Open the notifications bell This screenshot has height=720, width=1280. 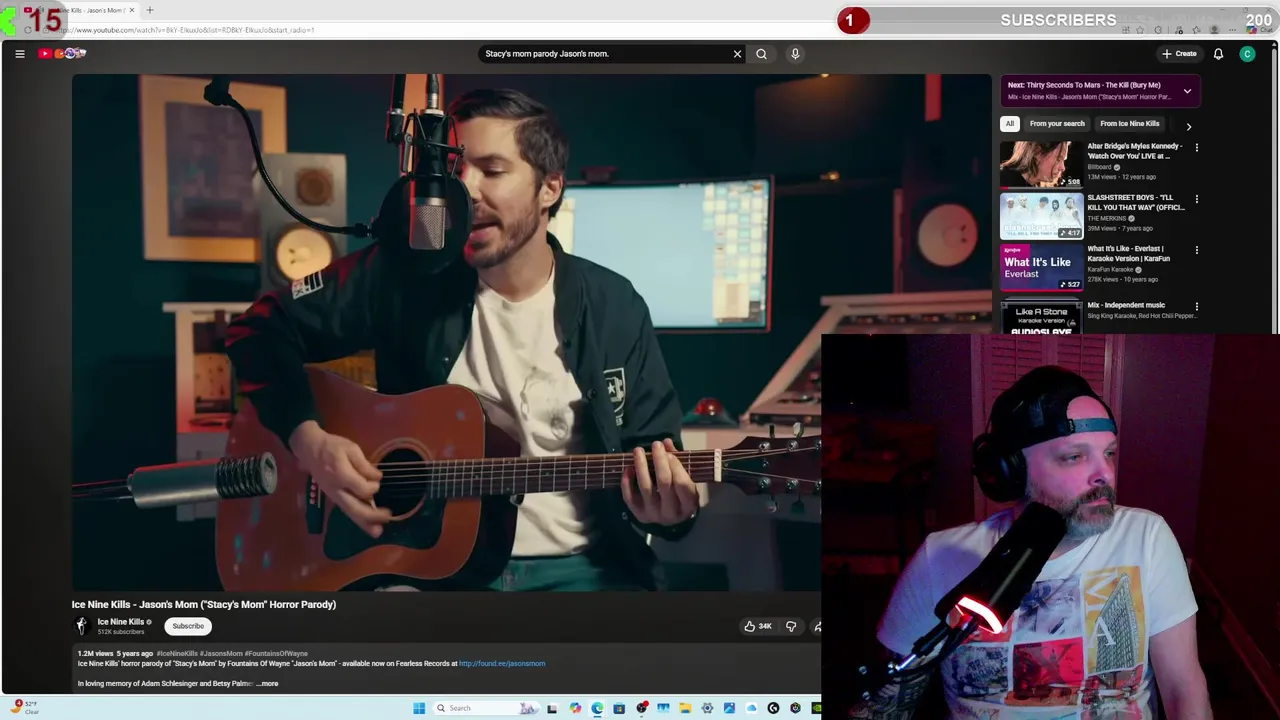pos(1218,54)
